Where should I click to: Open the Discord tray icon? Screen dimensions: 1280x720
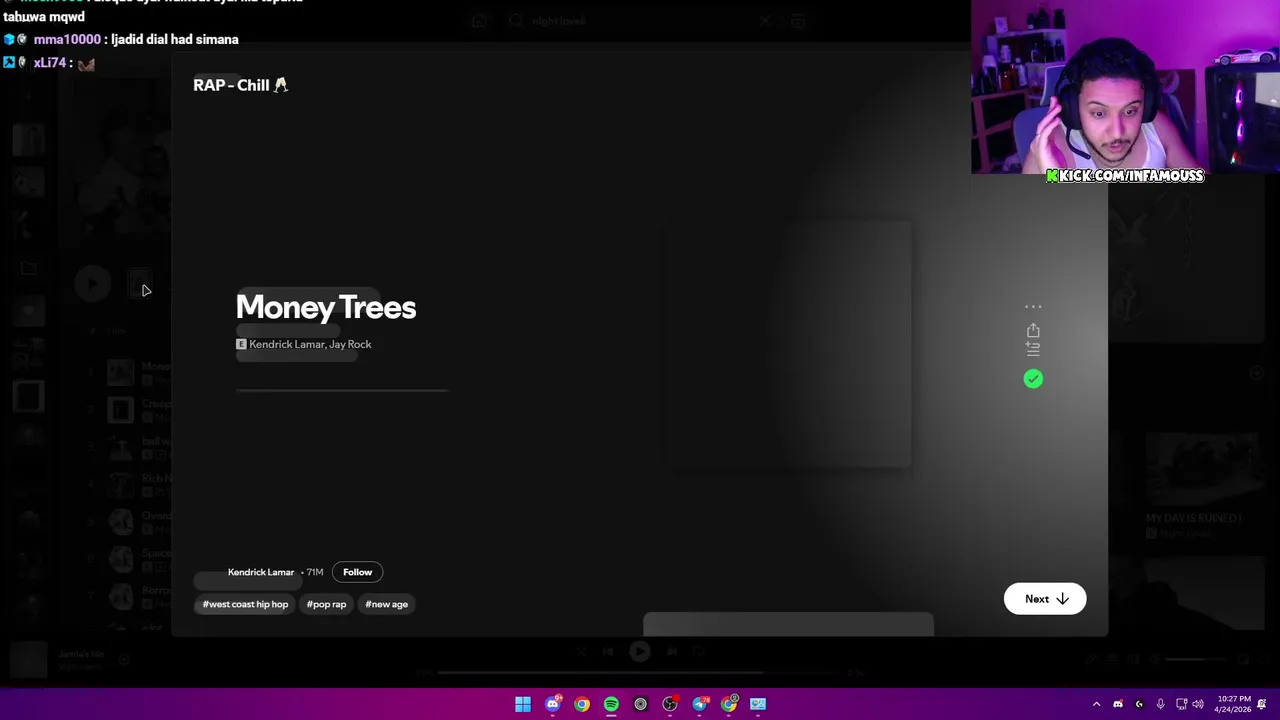point(1118,704)
